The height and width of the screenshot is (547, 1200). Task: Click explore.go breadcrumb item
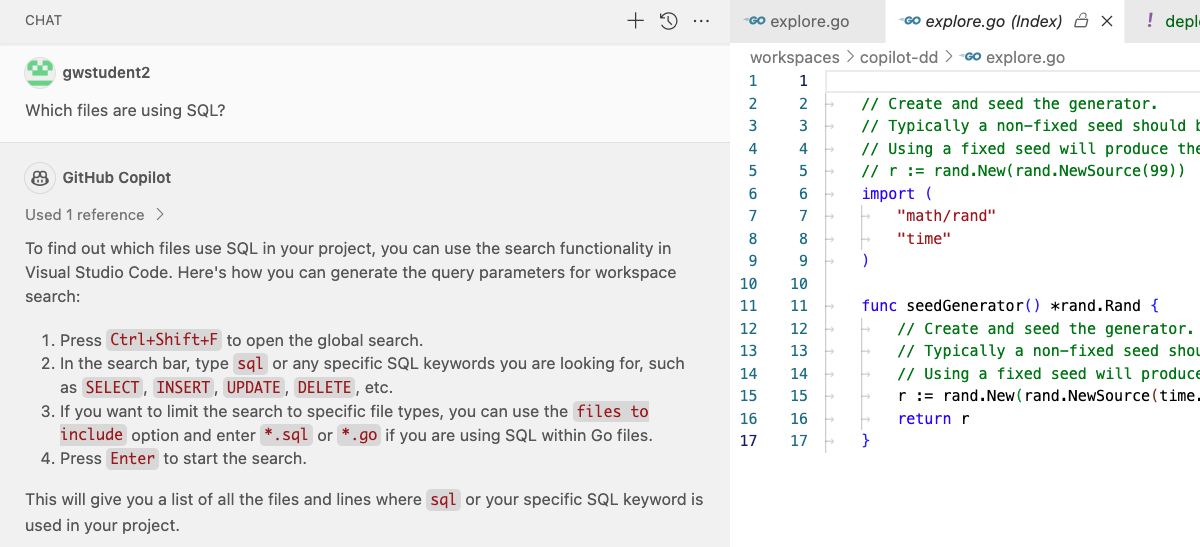pos(1025,58)
